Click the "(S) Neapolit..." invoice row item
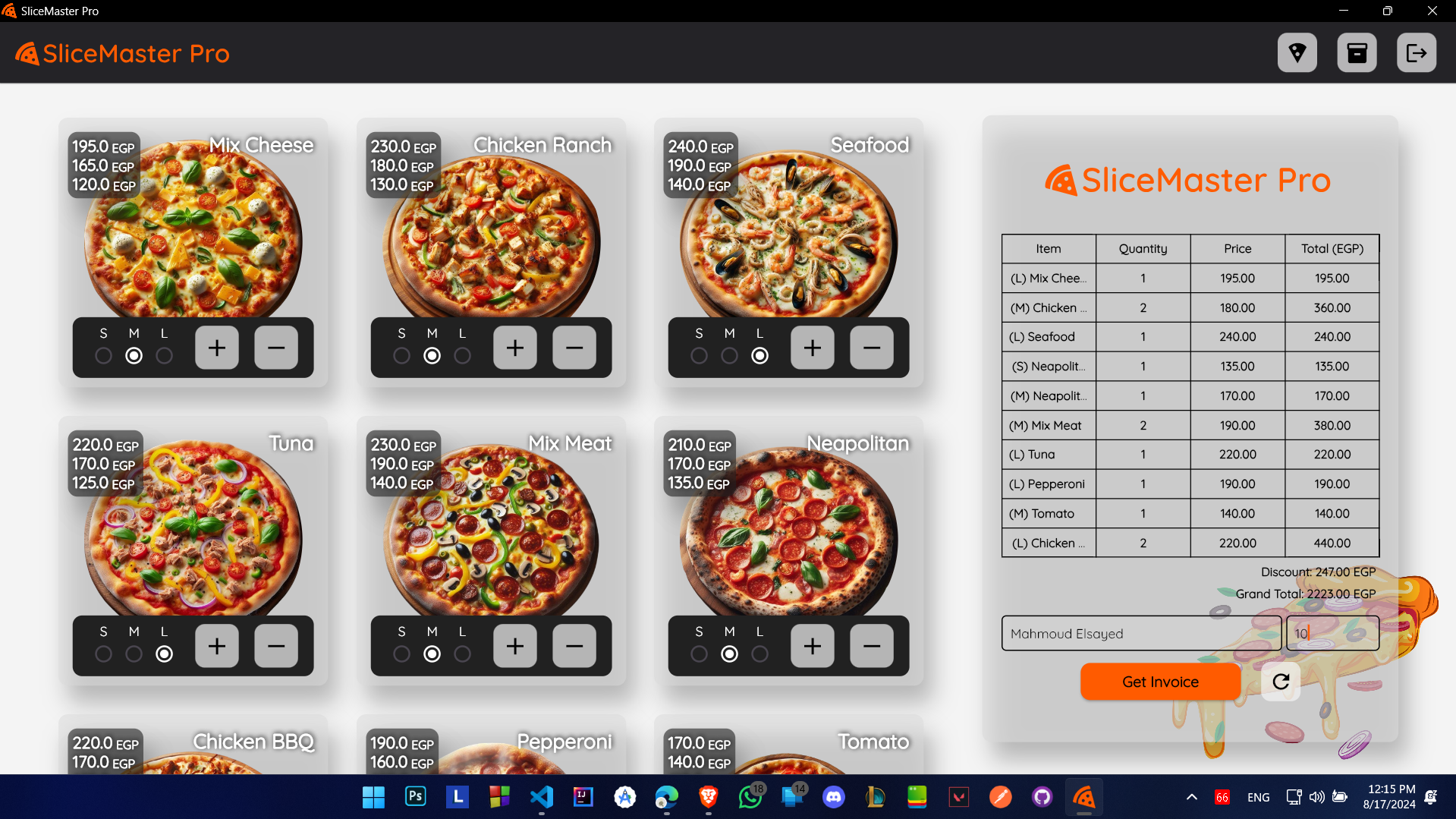Viewport: 1456px width, 819px height. [1049, 367]
